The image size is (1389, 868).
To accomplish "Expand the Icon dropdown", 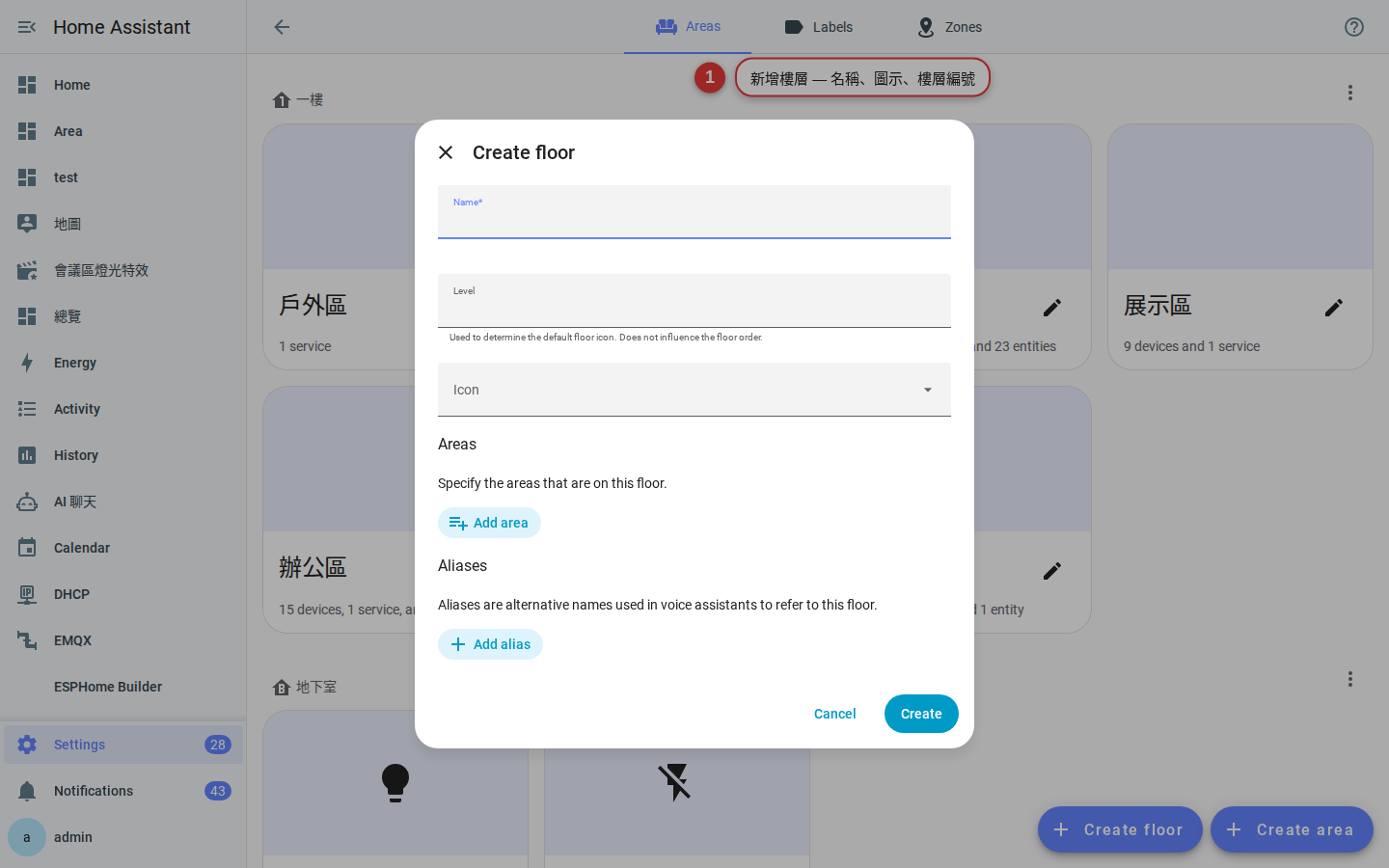I will click(x=694, y=390).
